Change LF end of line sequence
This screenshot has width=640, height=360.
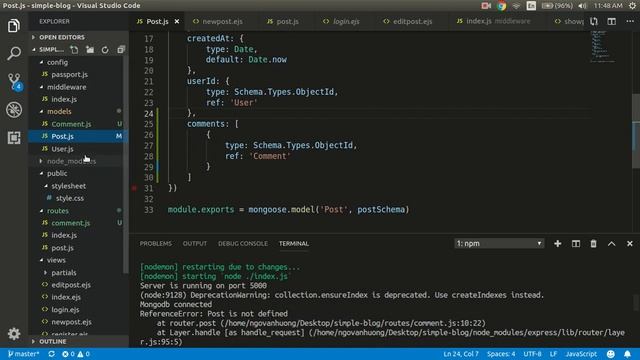[553, 354]
